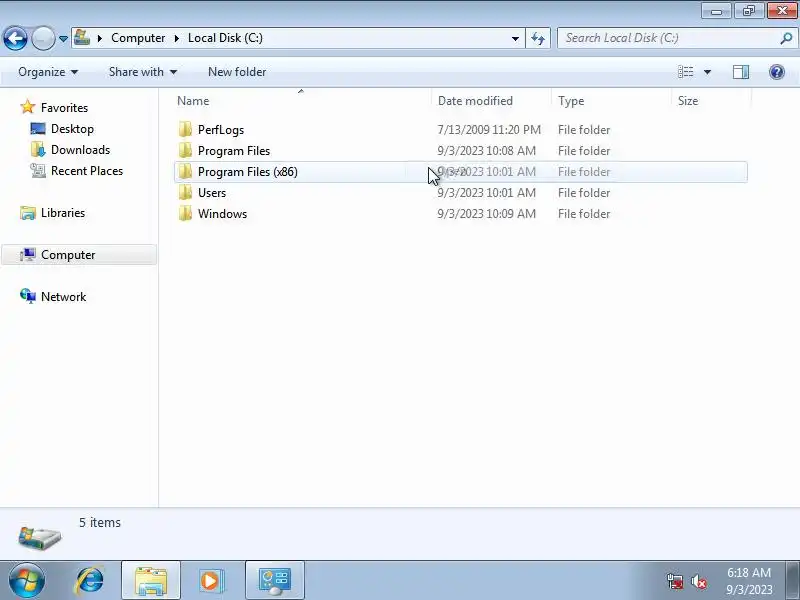This screenshot has width=800, height=600.
Task: Click Windows Explorer taskbar button
Action: point(151,581)
